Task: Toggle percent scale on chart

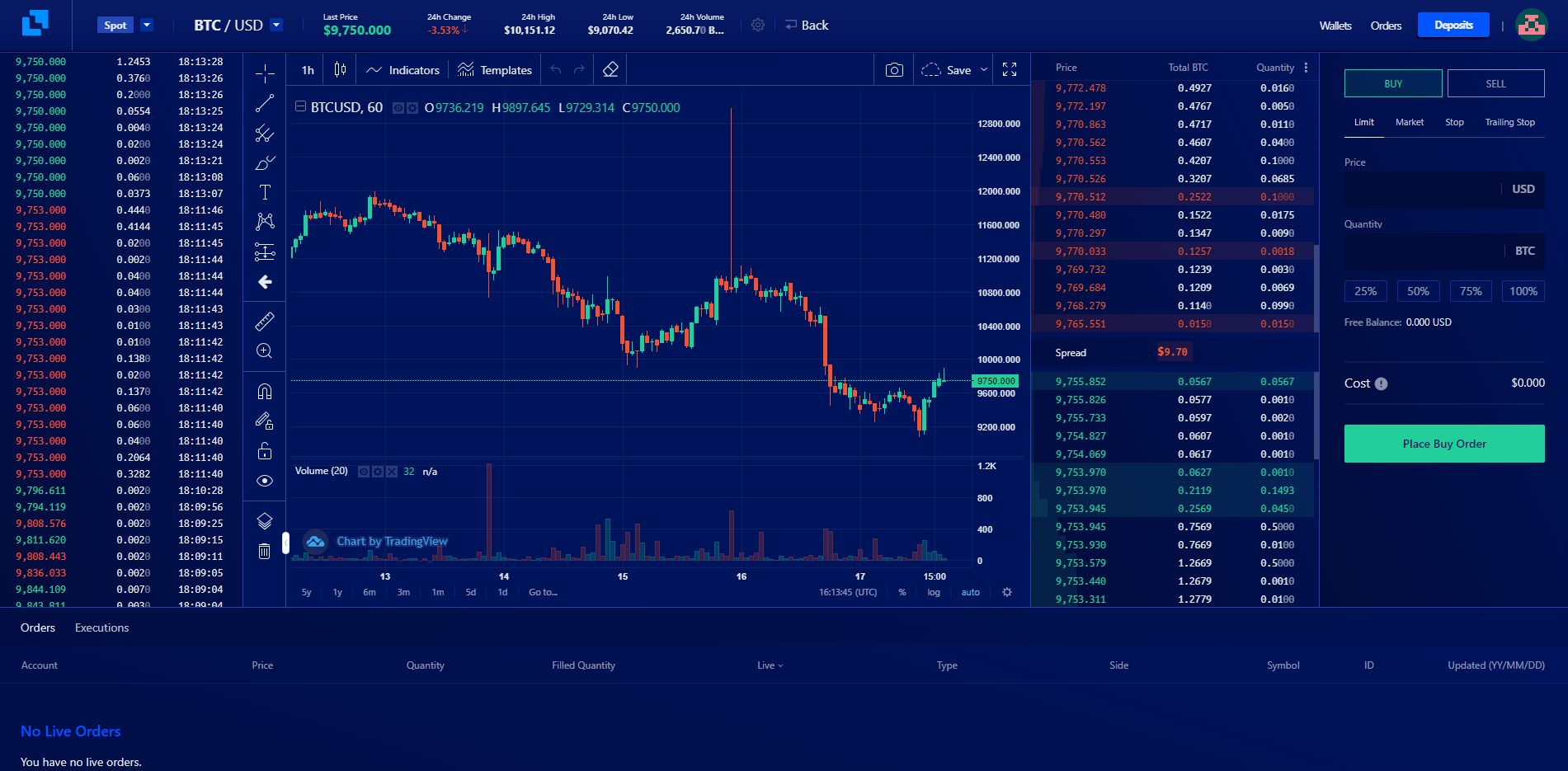Action: pyautogui.click(x=902, y=592)
